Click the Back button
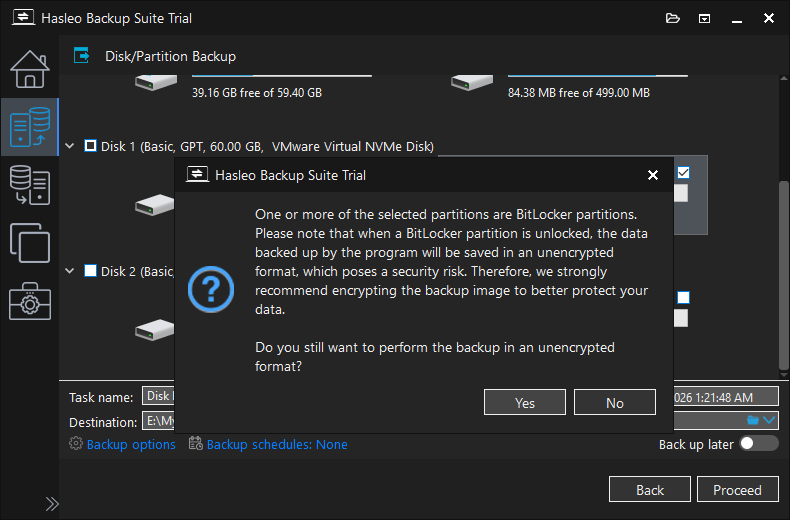The height and width of the screenshot is (520, 790). click(x=649, y=489)
